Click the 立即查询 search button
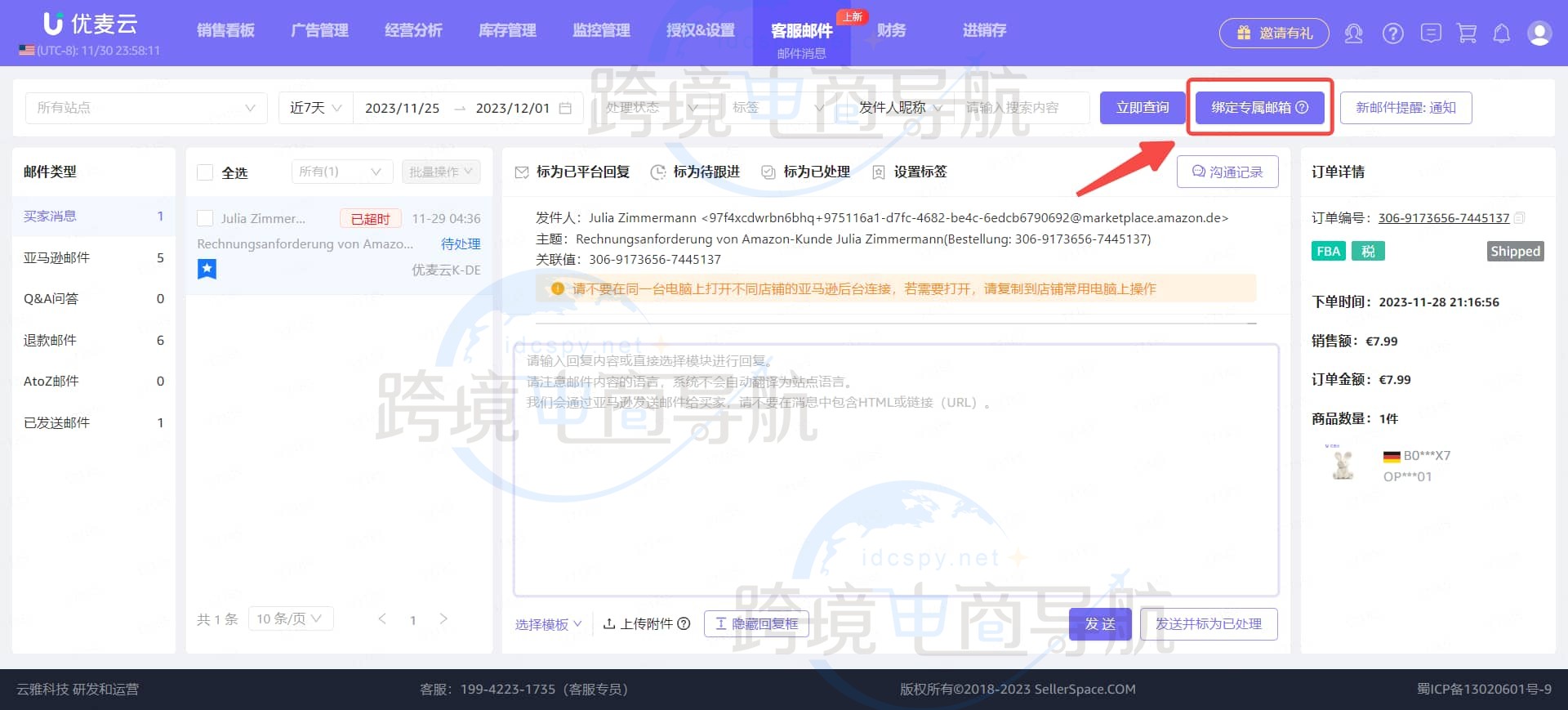 coord(1143,108)
